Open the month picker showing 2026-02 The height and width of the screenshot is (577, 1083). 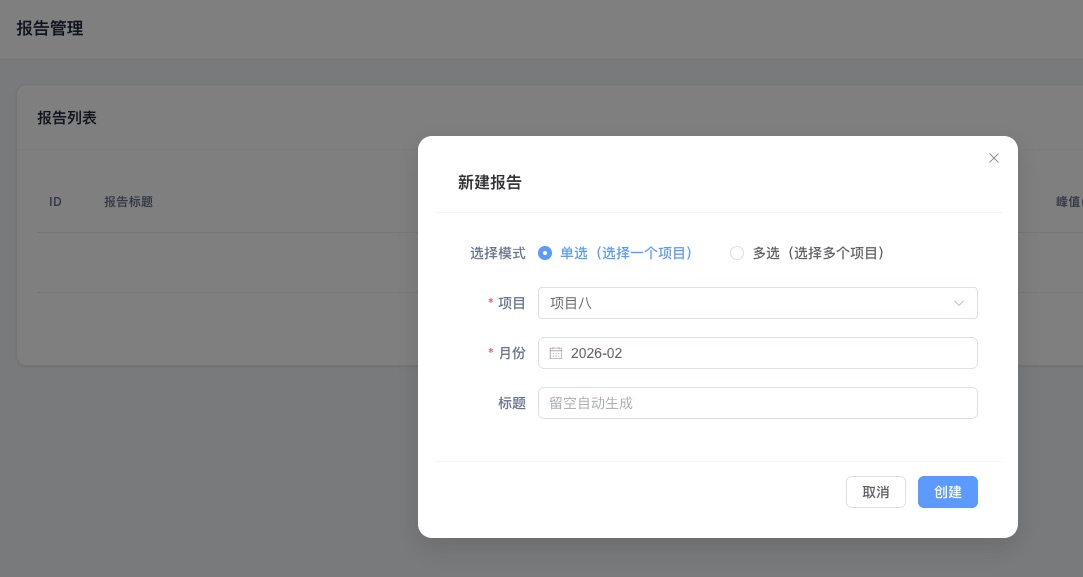point(758,353)
